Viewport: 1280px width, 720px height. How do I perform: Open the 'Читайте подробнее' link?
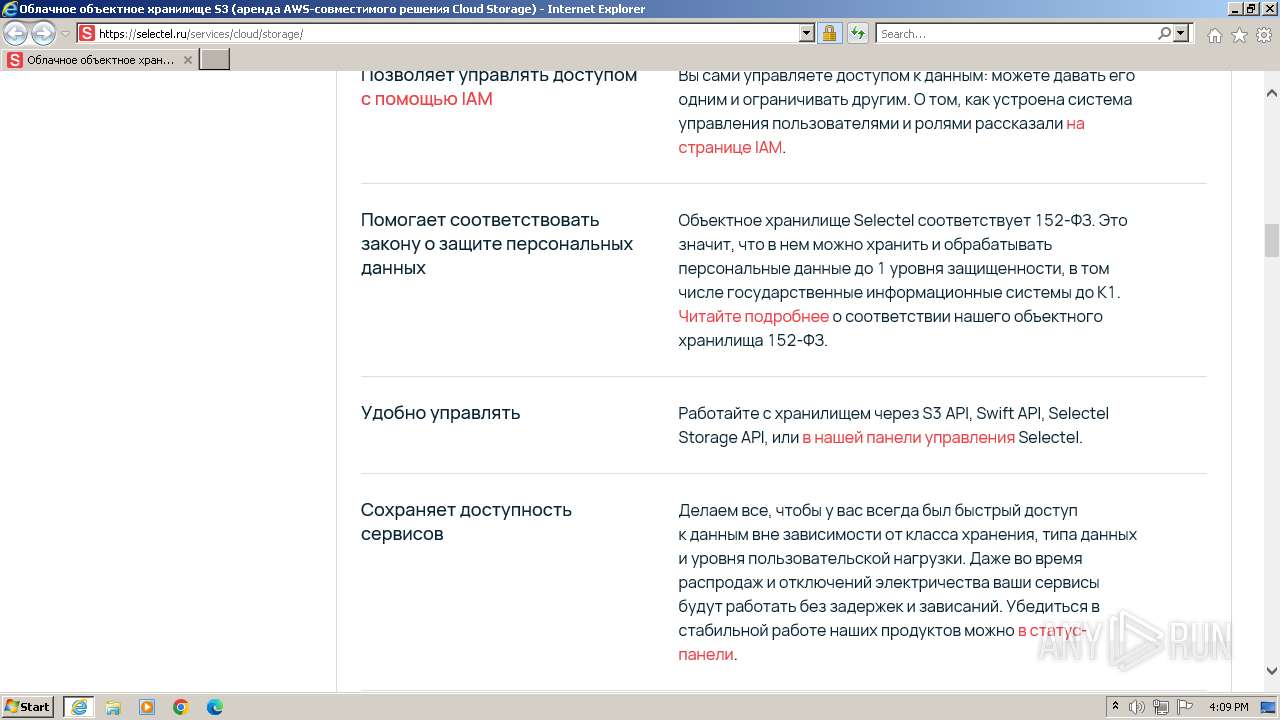(x=753, y=316)
